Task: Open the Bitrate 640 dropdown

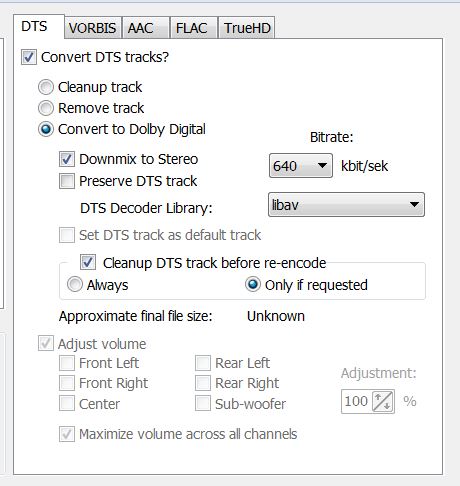Action: (x=301, y=166)
